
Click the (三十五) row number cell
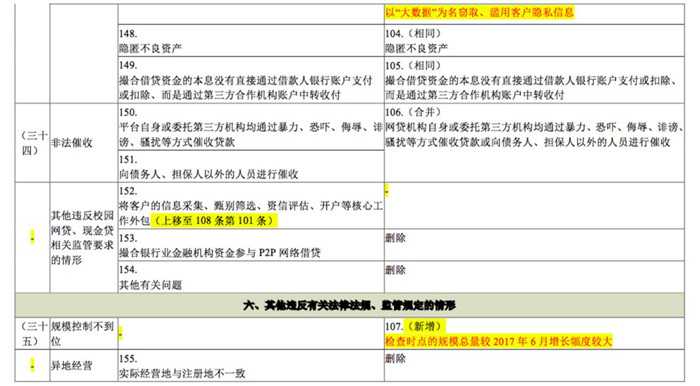point(32,333)
